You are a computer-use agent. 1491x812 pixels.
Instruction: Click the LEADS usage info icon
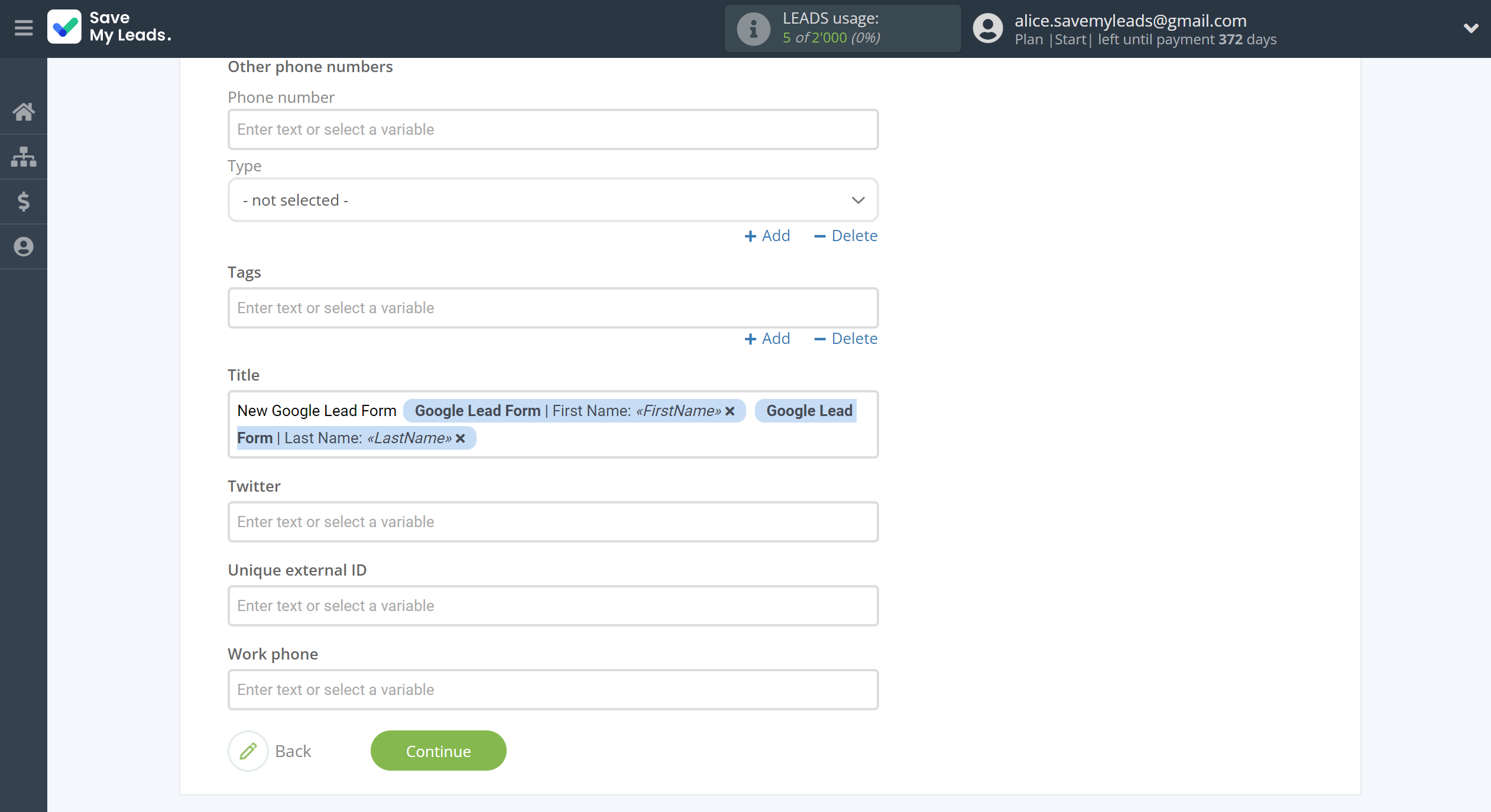click(753, 28)
